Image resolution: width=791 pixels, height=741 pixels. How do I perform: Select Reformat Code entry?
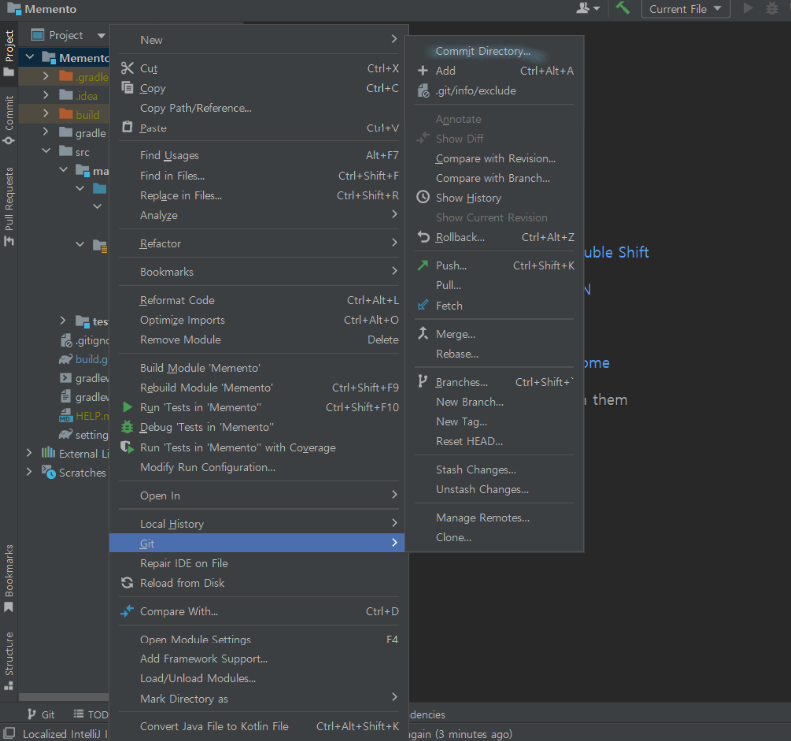[x=257, y=300]
